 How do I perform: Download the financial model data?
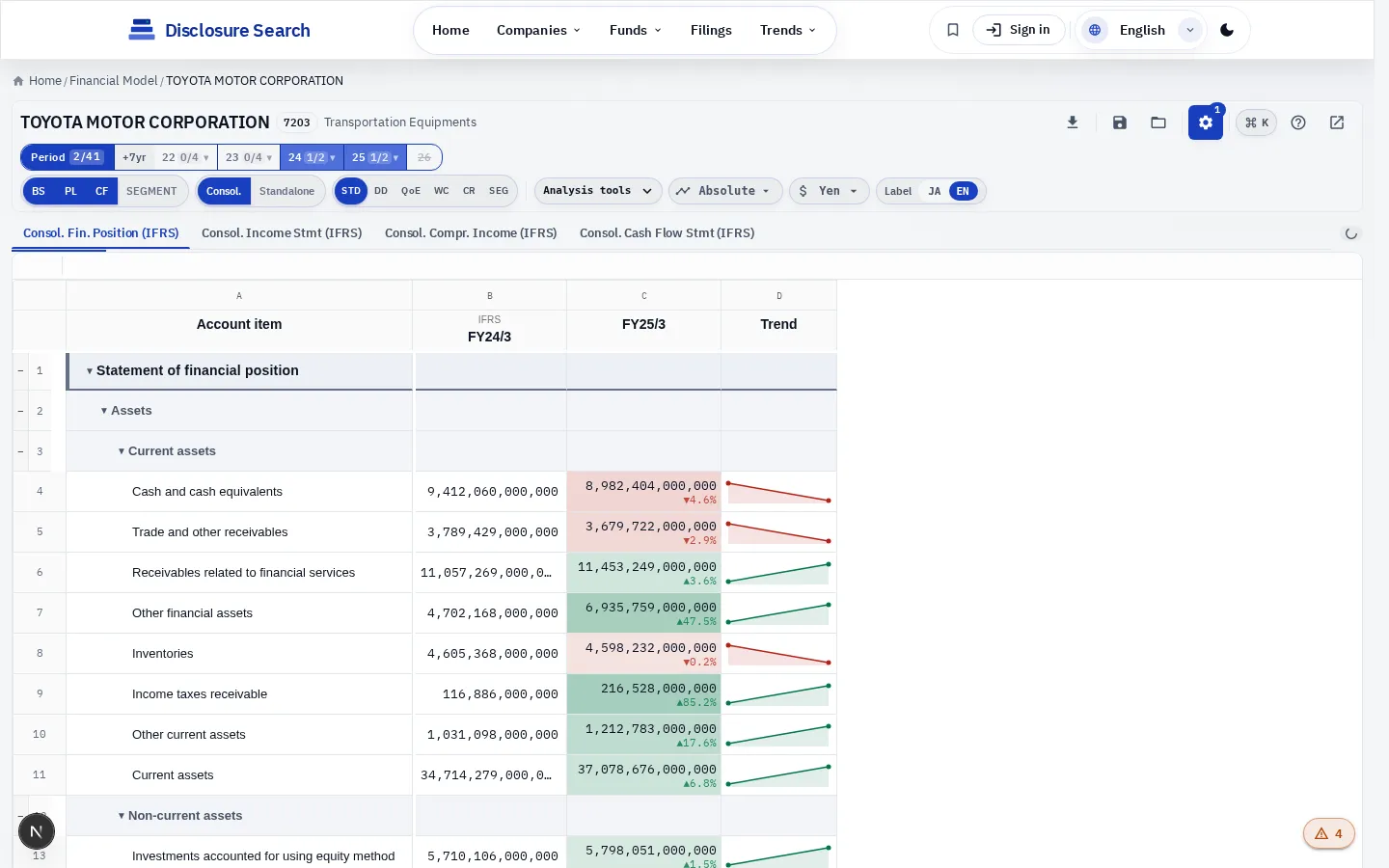[1073, 122]
